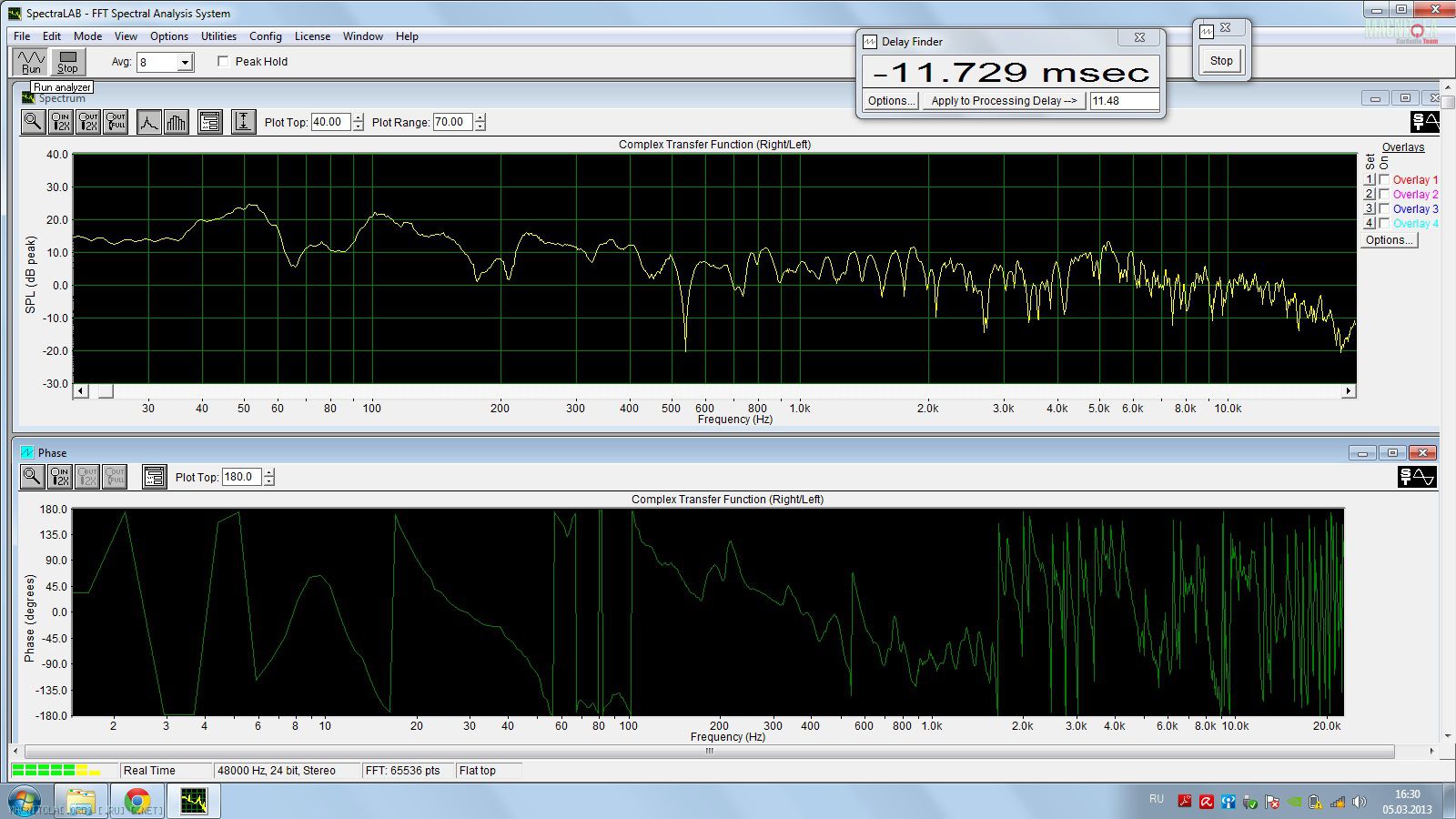The width and height of the screenshot is (1456, 819).
Task: Select the Spectrum zoom magnifier tool
Action: [33, 122]
